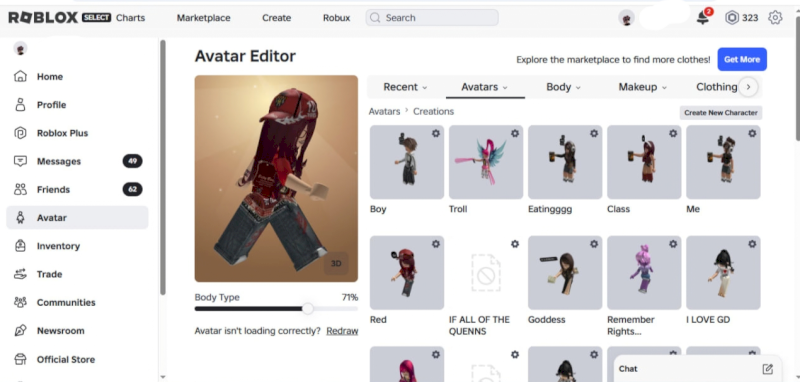Click the Body Type slider handle
The image size is (800, 382).
click(x=308, y=309)
